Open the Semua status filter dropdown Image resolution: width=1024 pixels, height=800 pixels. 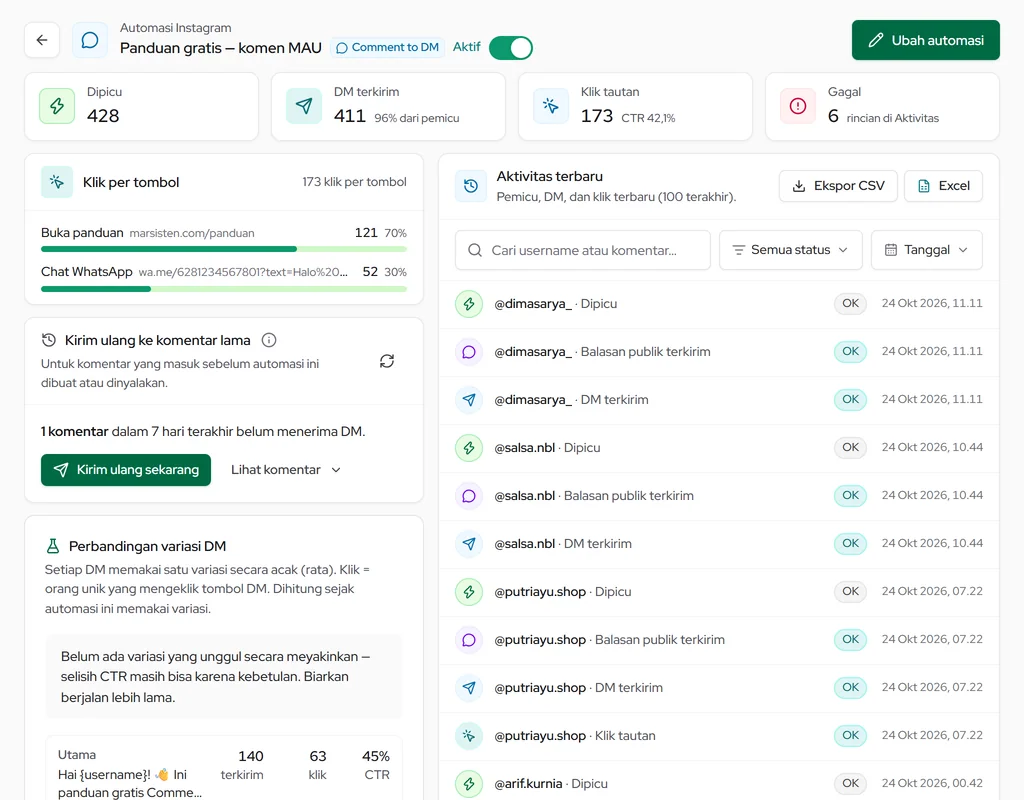click(x=790, y=250)
